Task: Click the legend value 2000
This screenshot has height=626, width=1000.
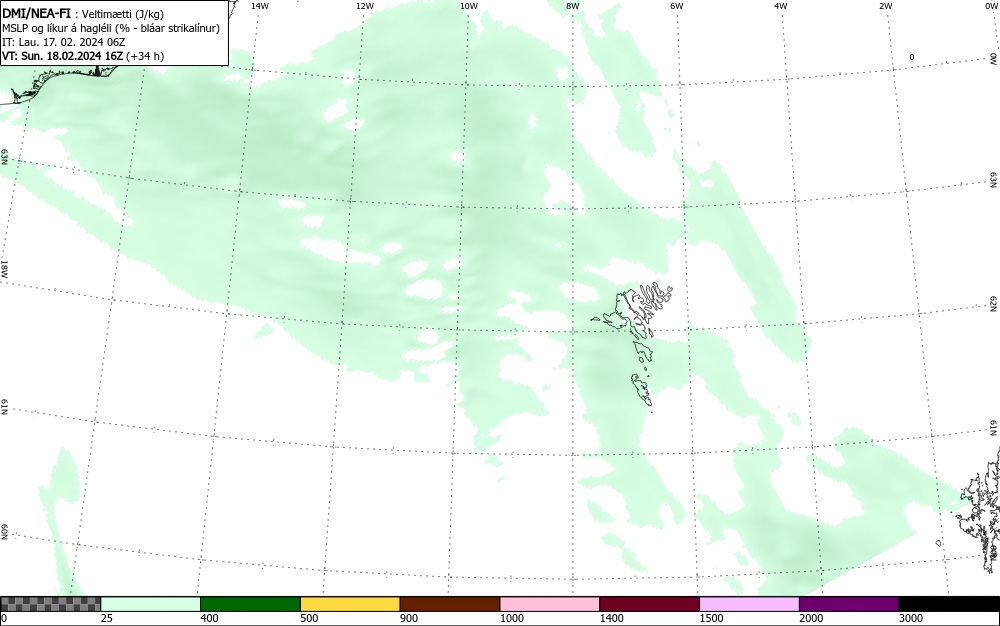Action: coord(811,618)
